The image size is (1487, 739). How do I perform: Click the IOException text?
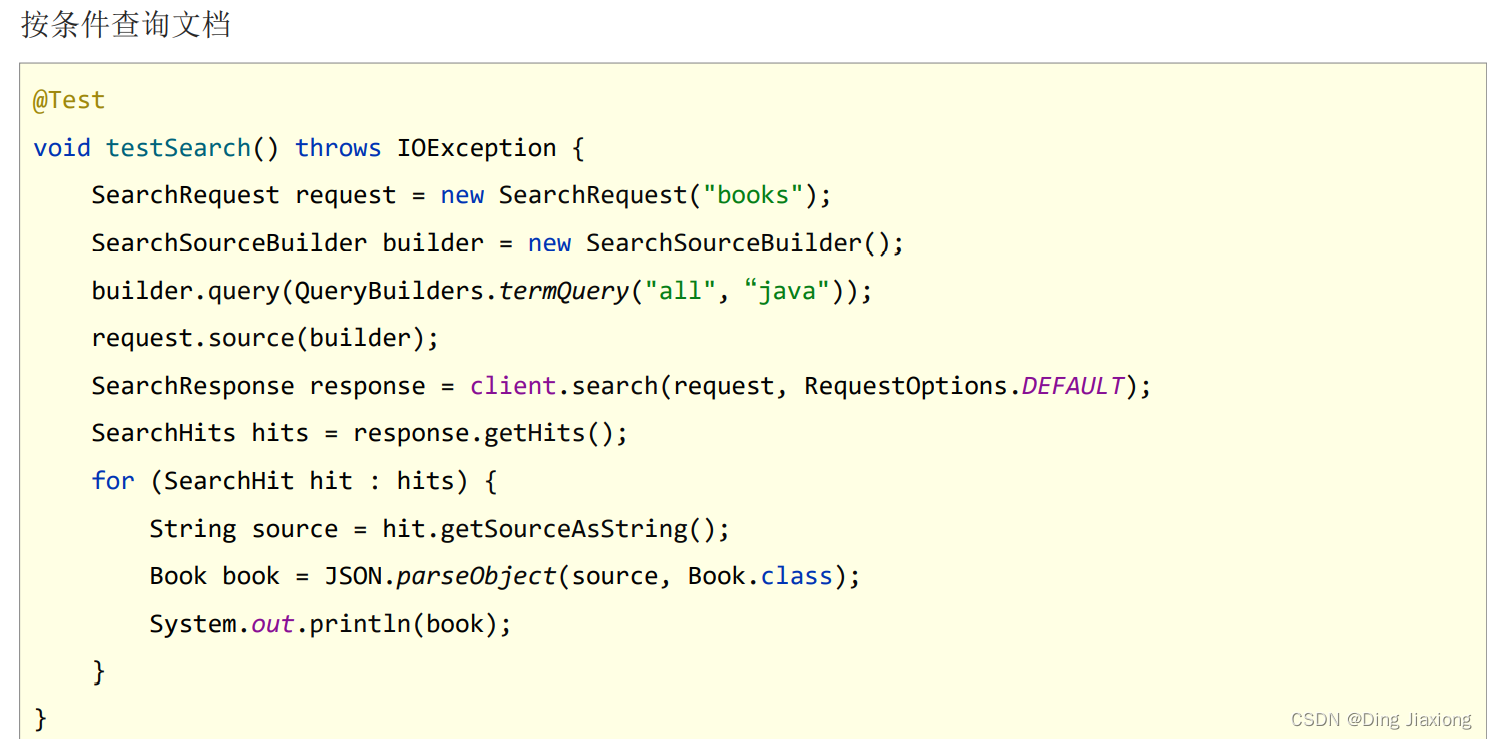click(477, 148)
